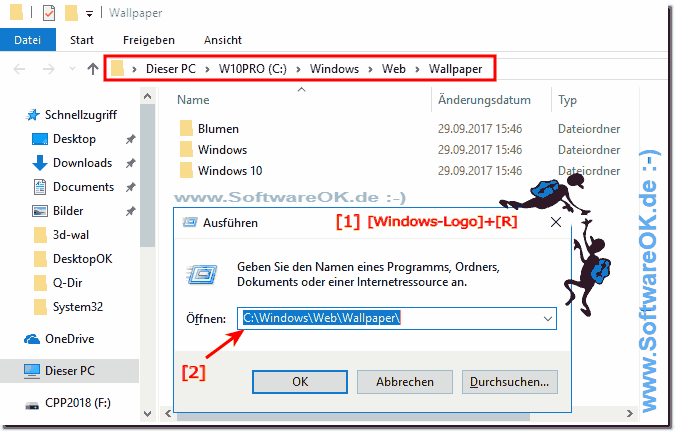The height and width of the screenshot is (432, 675).
Task: Click the Schnellzugriff star icon
Action: tap(33, 115)
